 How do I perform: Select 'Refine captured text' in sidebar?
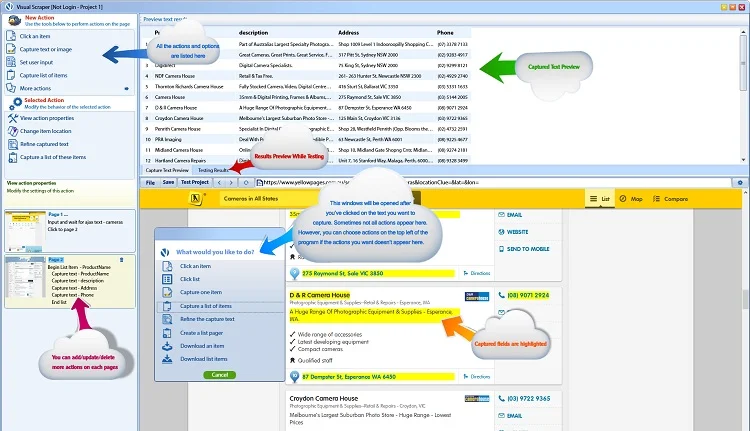[43, 144]
